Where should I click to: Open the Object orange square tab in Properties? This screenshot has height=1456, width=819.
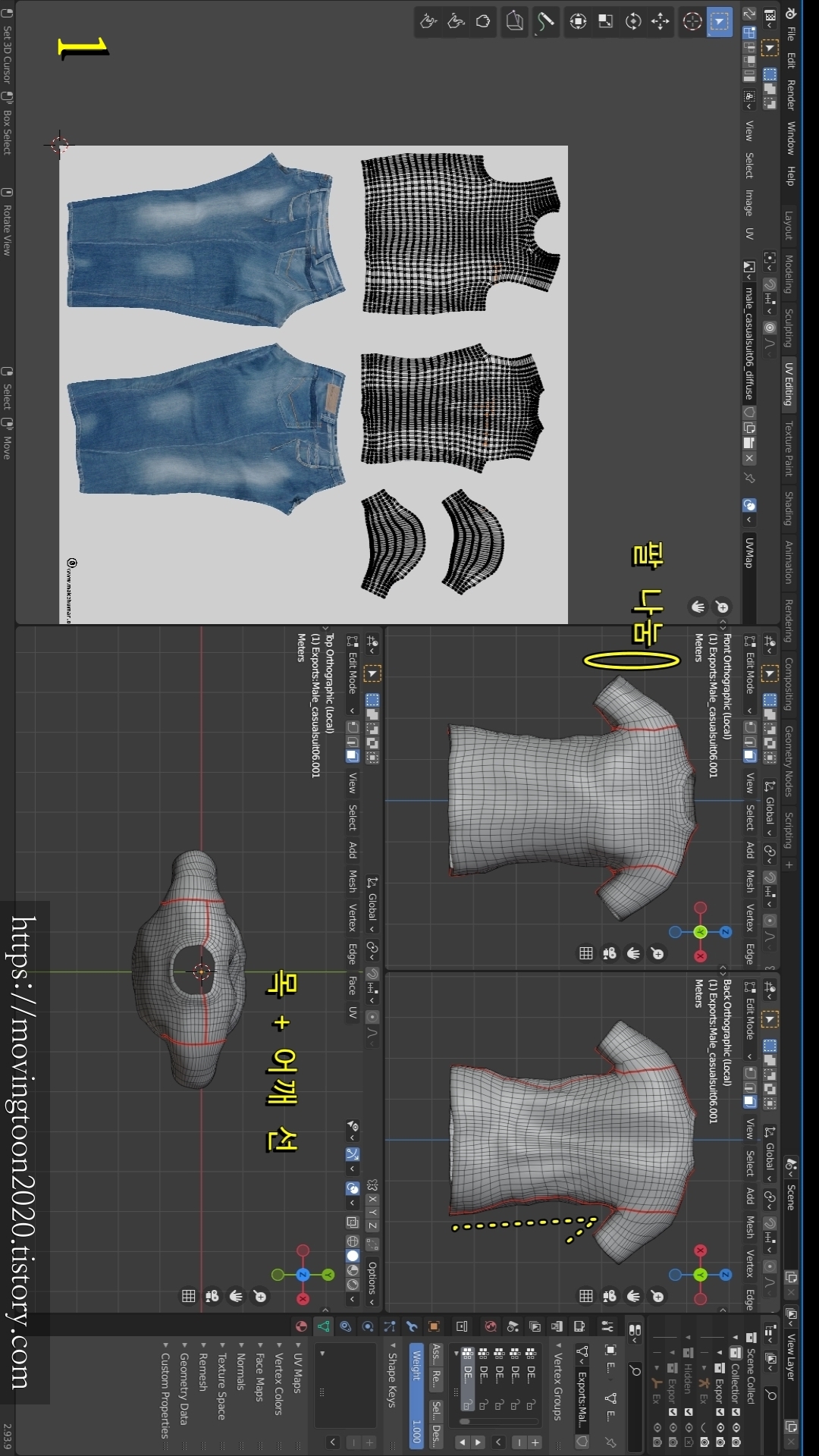pyautogui.click(x=434, y=1326)
